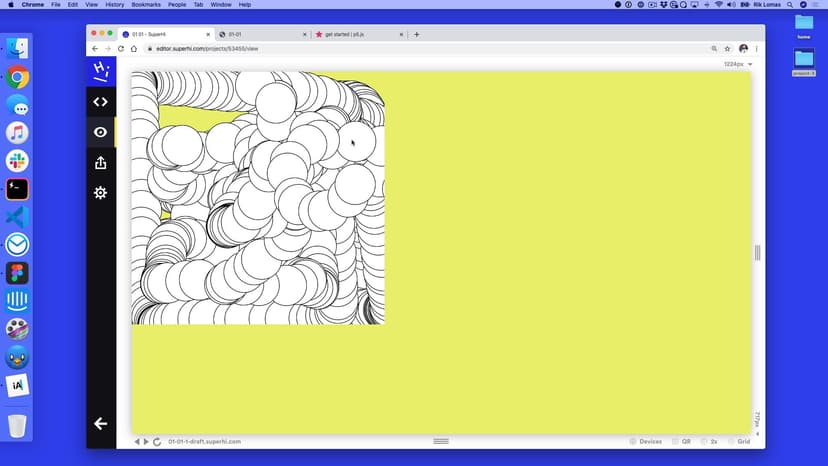This screenshot has width=828, height=466.
Task: Open the share/export panel
Action: pos(100,163)
